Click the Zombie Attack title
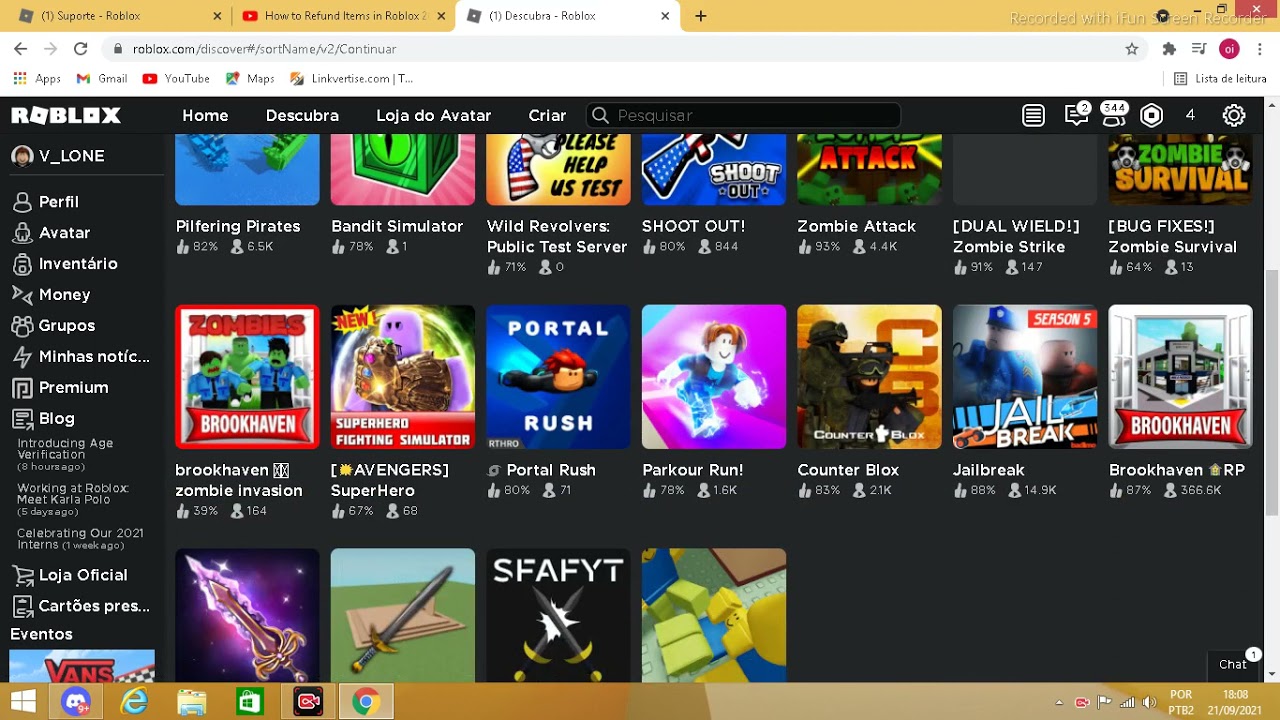1280x720 pixels. 856,227
